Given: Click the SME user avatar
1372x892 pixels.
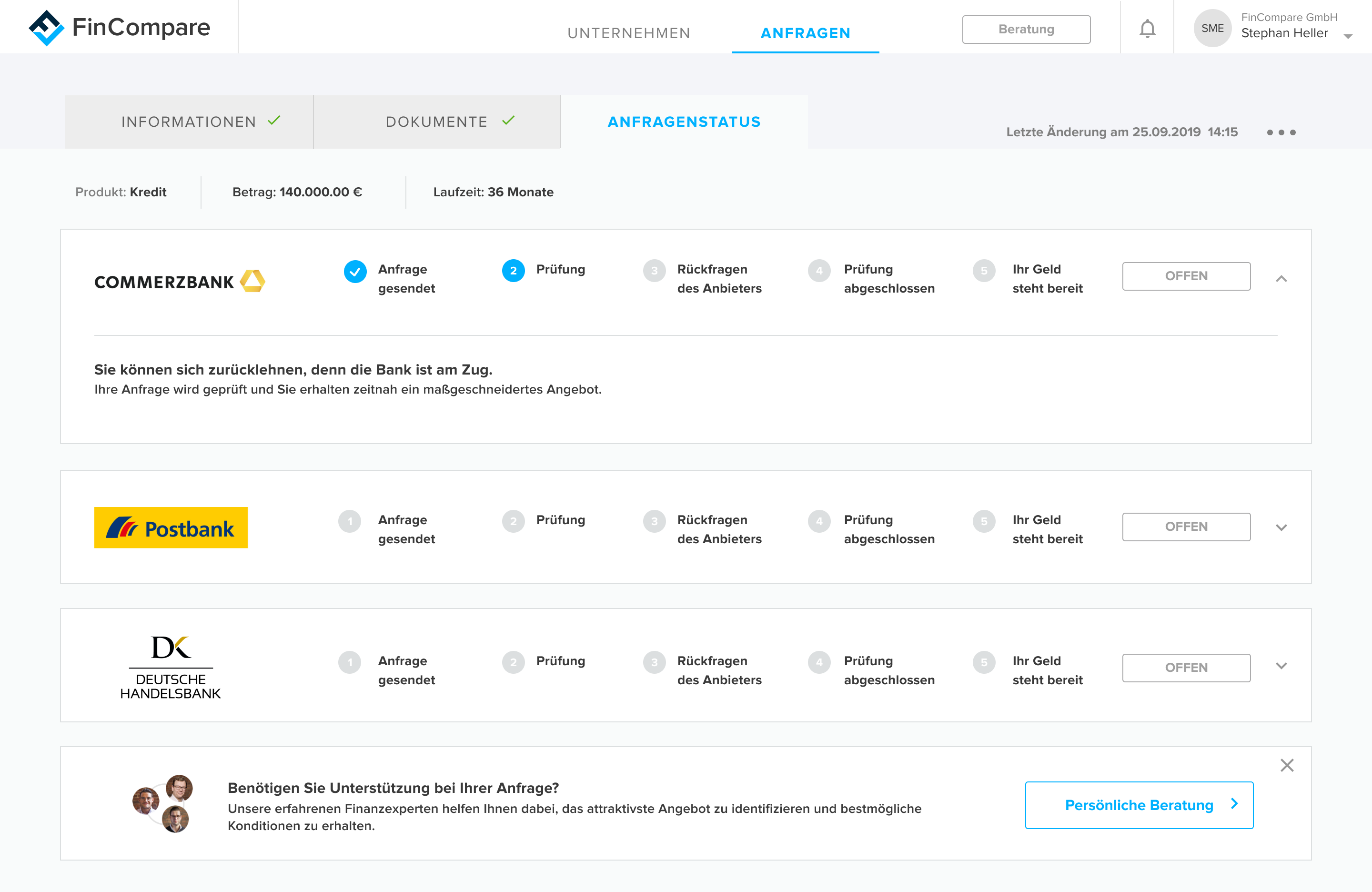Looking at the screenshot, I should 1212,28.
